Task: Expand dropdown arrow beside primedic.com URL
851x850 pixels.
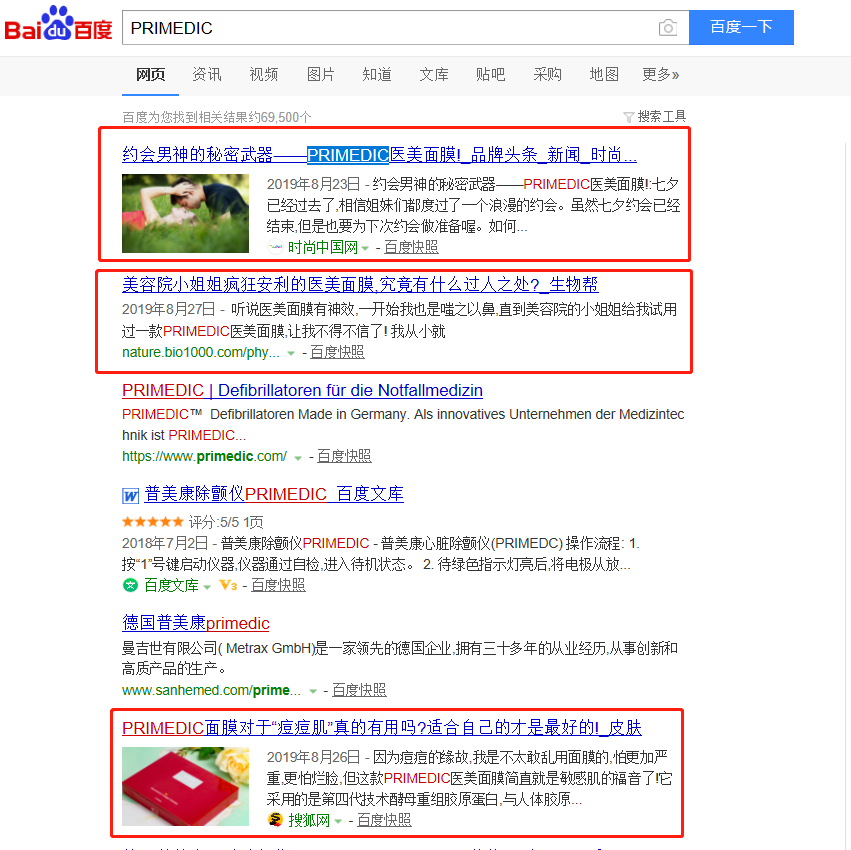Action: (298, 458)
